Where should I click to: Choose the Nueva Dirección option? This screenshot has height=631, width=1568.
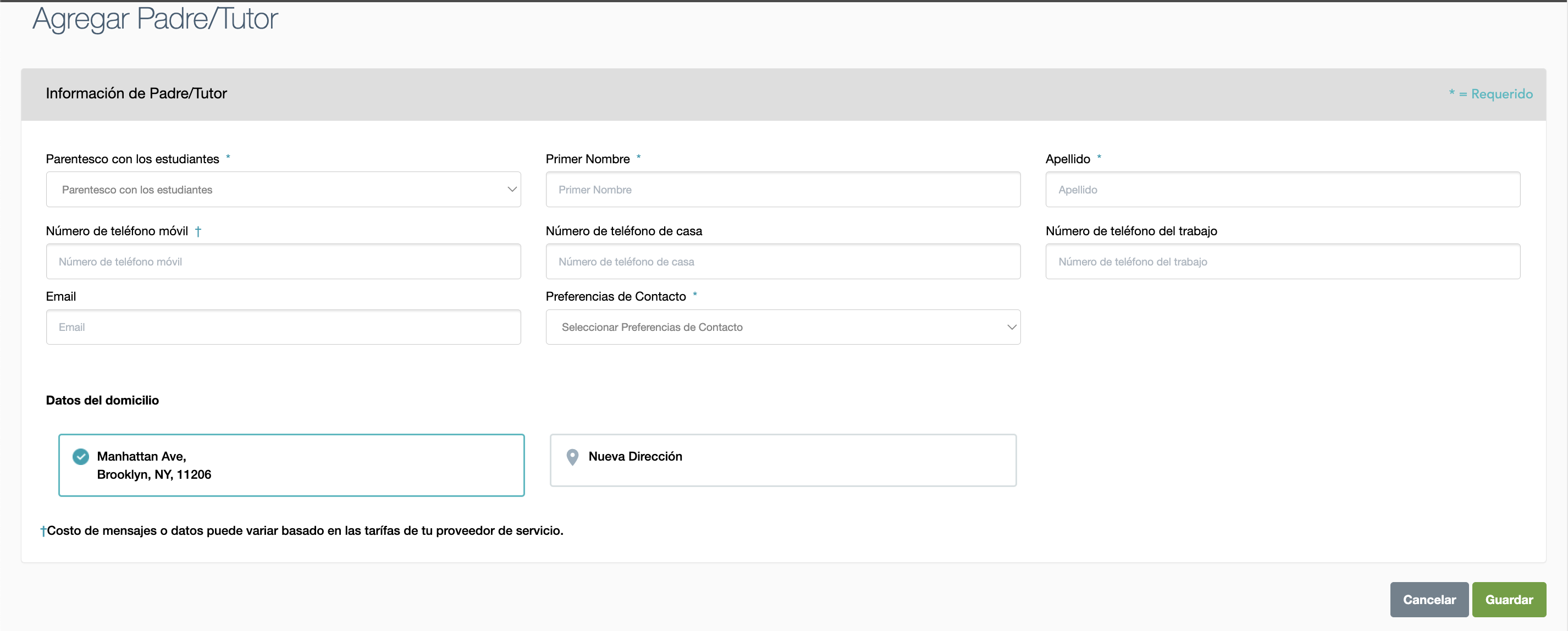pos(783,460)
